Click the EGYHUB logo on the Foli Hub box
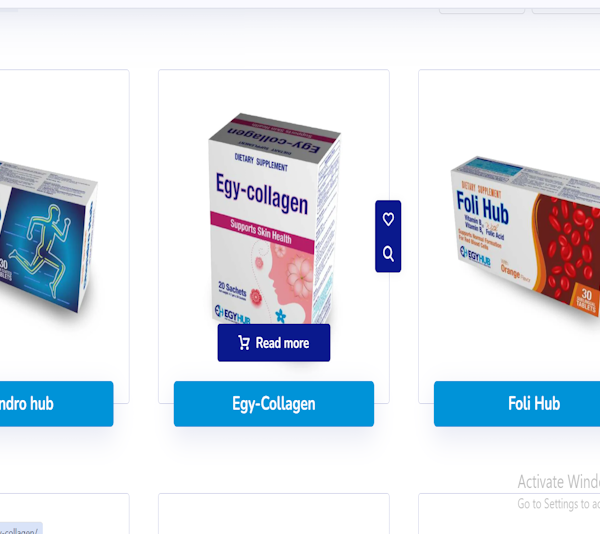The height and width of the screenshot is (534, 600). (x=475, y=257)
